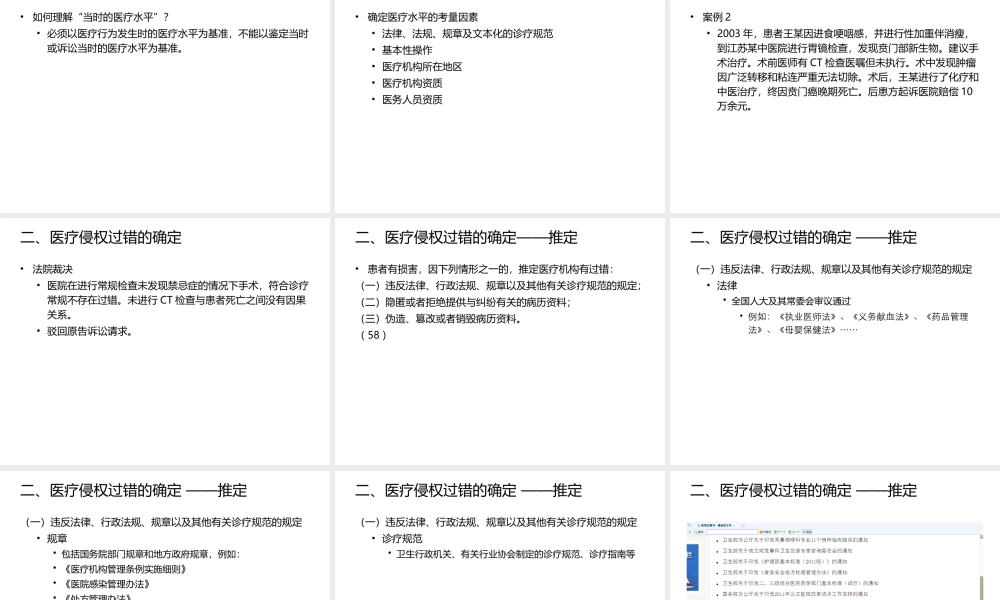This screenshot has width=1000, height=600.
Task: Click the title 二、医疗侵权过错的确定——推定 above 患者有损害
Action: [466, 238]
